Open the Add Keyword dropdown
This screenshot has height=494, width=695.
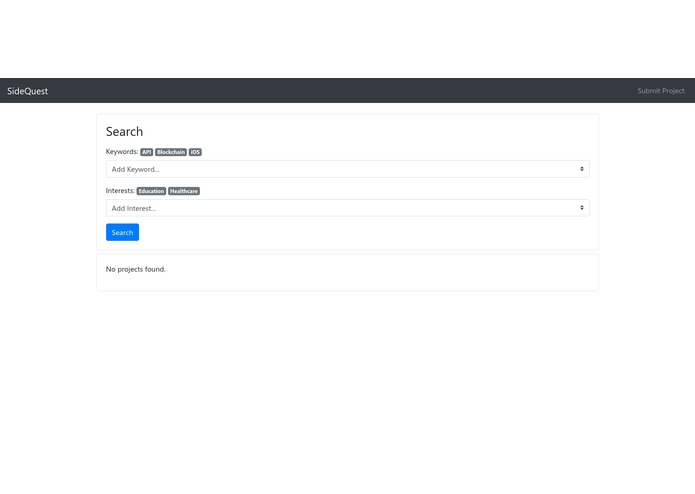(348, 169)
